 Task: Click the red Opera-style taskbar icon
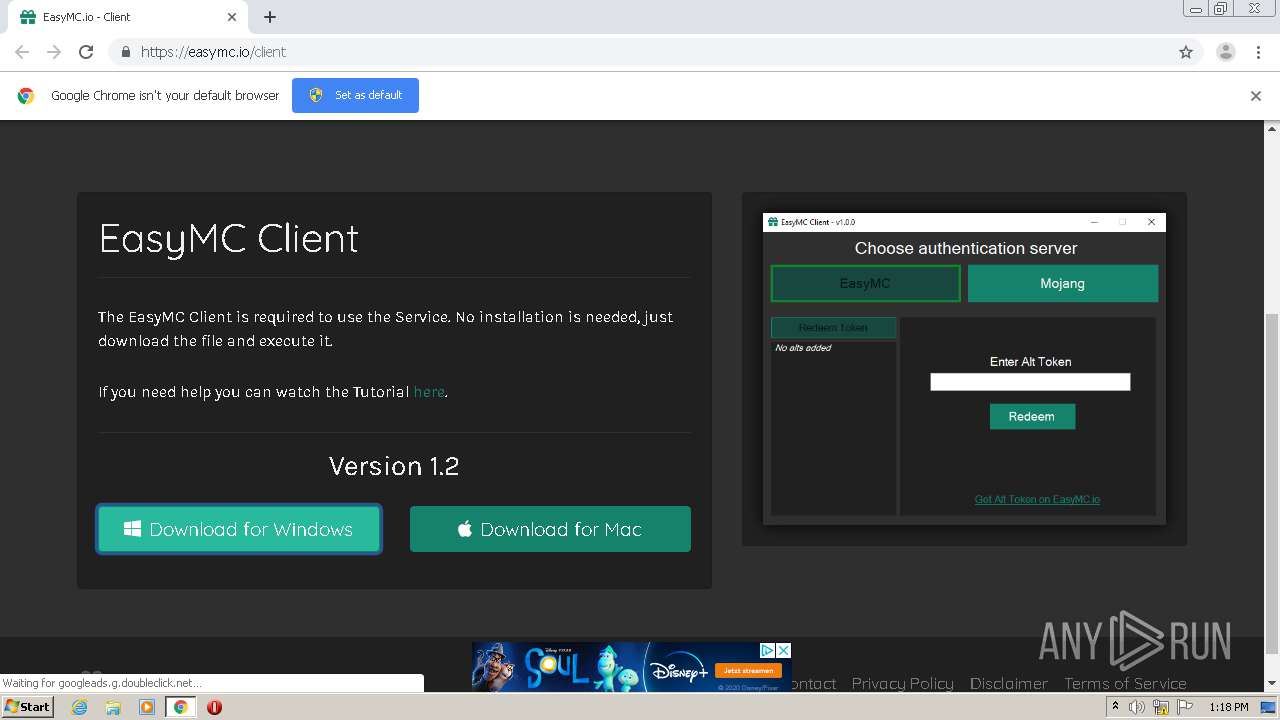(x=214, y=707)
